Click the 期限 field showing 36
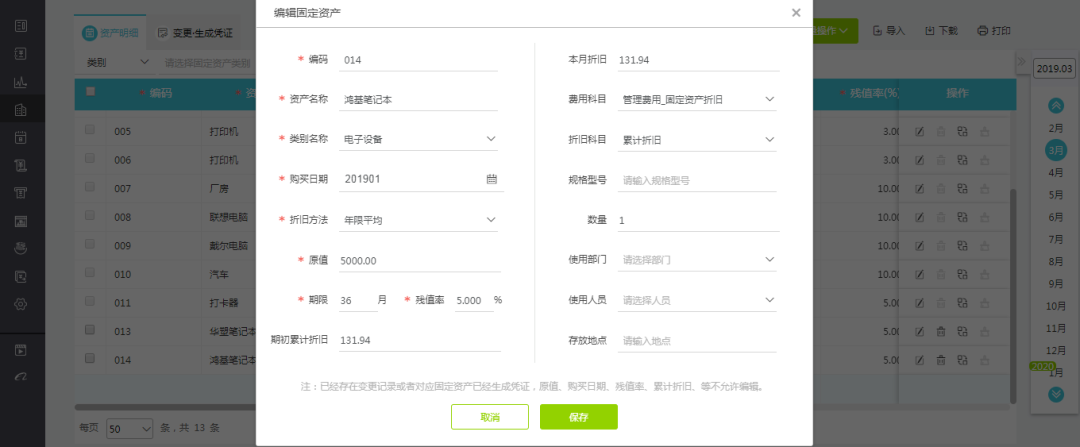Screen dimensions: 1080x447 click(358, 300)
